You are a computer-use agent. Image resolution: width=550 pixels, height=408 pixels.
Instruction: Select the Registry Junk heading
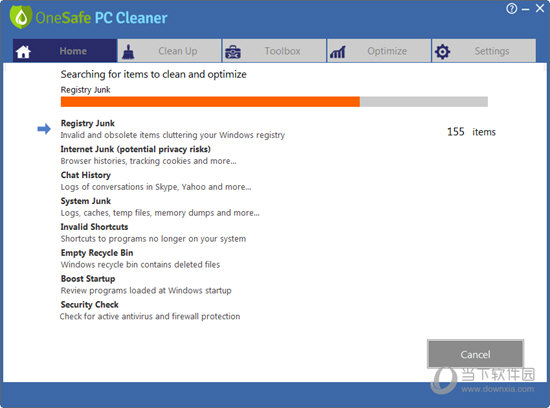pyautogui.click(x=88, y=123)
